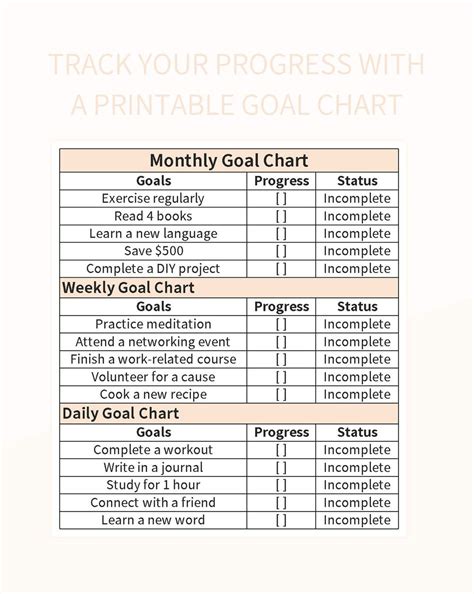Tick progress box for Save $500
The height and width of the screenshot is (594, 474).
click(281, 251)
